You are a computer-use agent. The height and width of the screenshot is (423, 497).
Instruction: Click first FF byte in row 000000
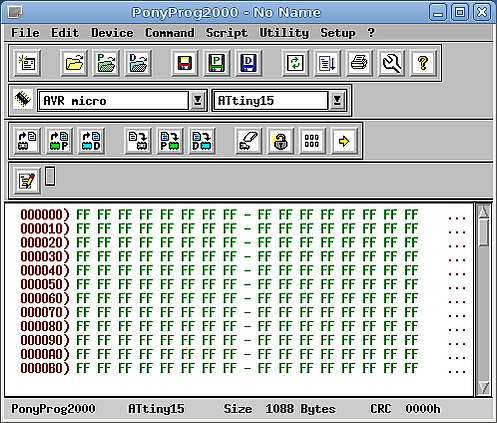(83, 215)
